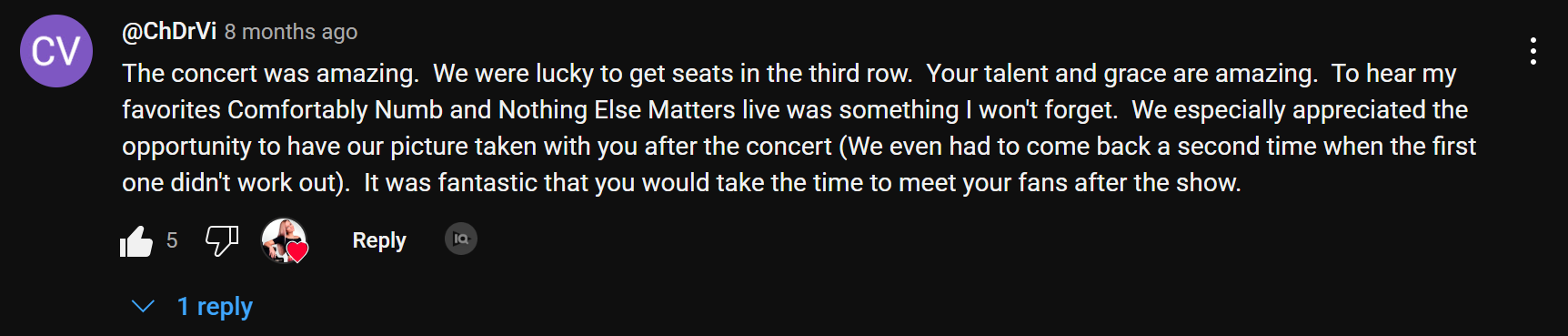
Task: Click the red creator heart badge
Action: click(x=297, y=252)
